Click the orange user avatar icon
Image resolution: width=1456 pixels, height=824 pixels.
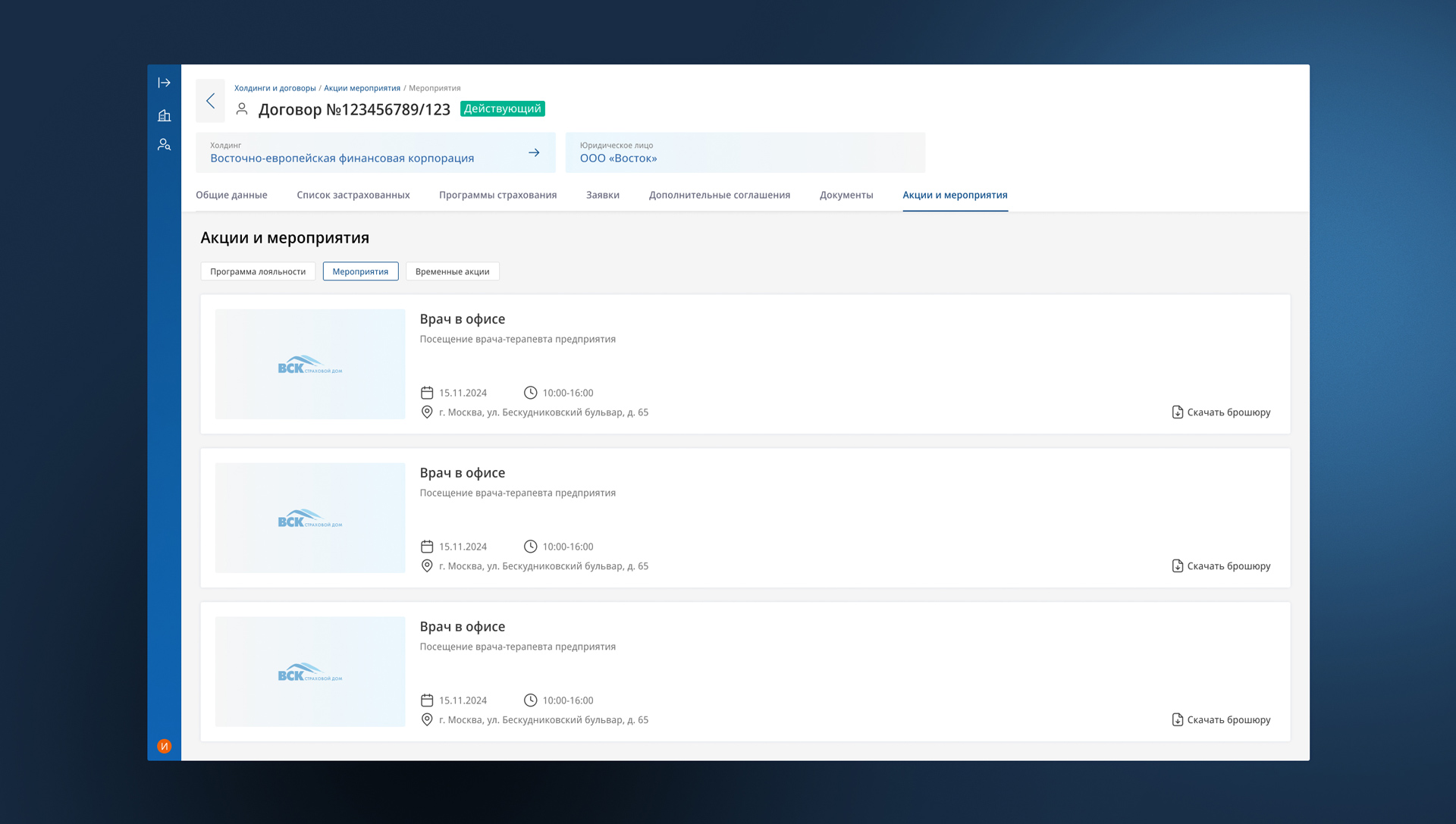[164, 746]
